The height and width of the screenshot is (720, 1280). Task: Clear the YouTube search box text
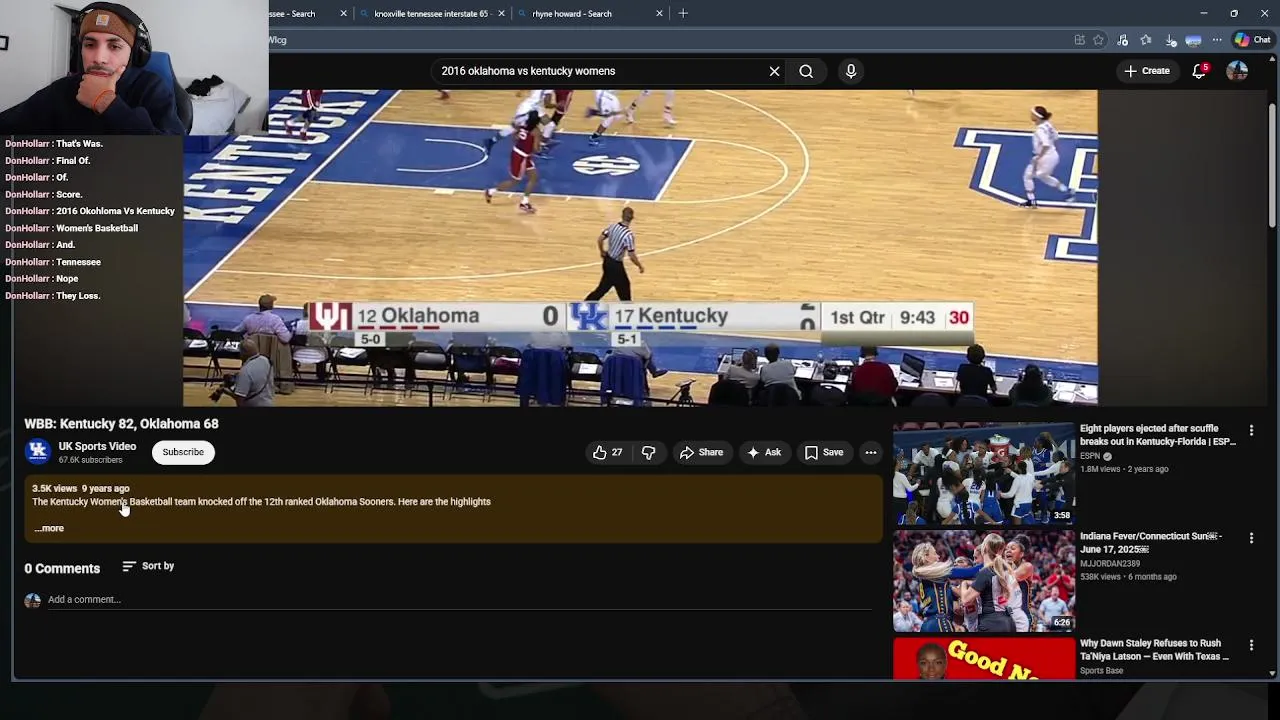coord(774,71)
